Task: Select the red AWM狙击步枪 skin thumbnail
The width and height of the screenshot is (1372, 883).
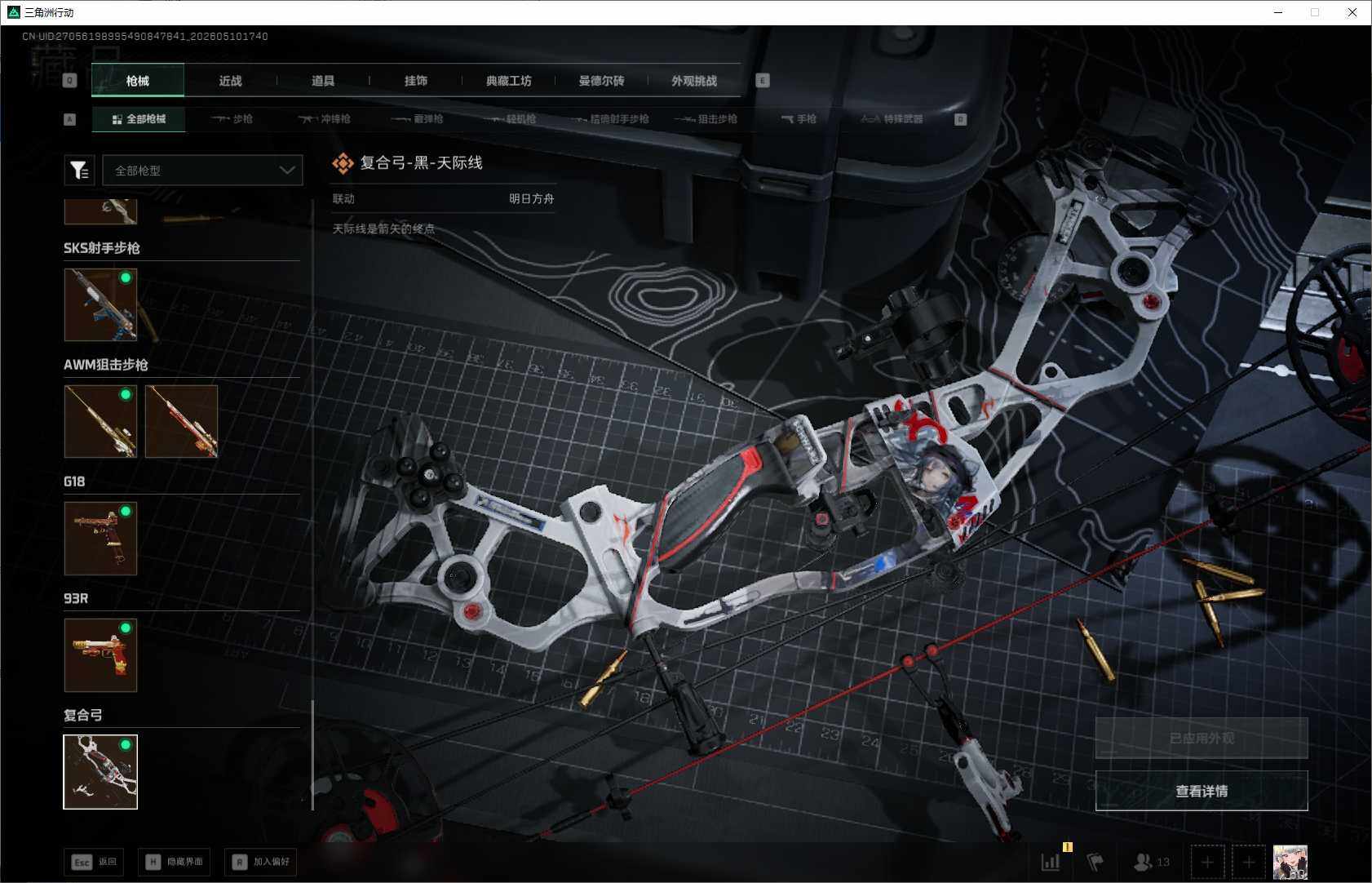Action: point(181,421)
